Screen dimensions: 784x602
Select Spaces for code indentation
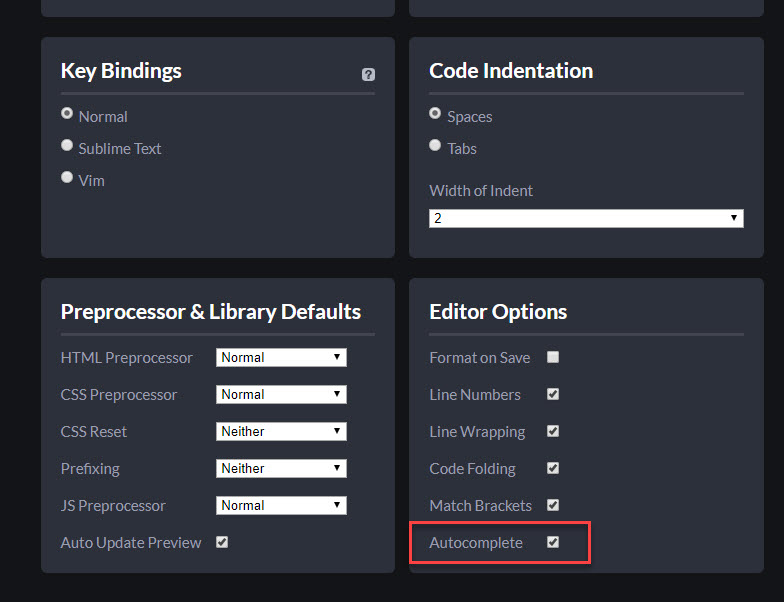[435, 114]
